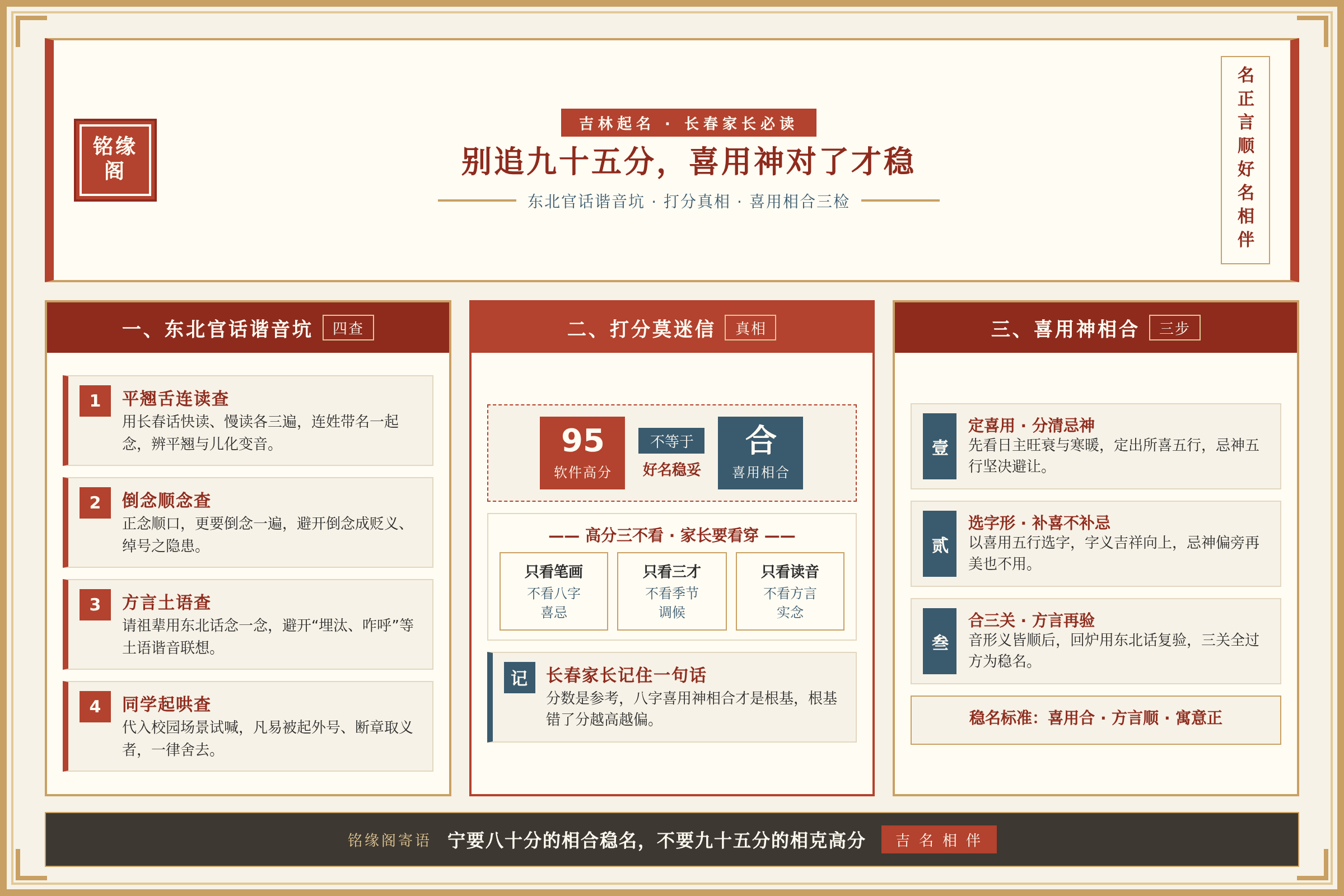1344x896 pixels.
Task: Click the 三步 tag in section three header
Action: tap(1175, 328)
